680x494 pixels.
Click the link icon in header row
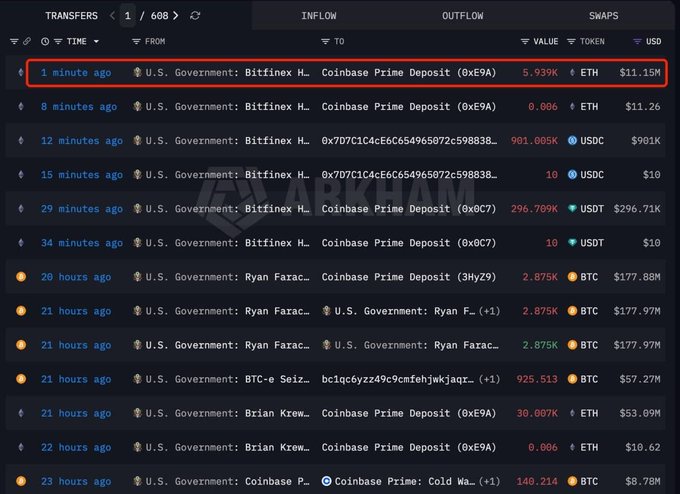pyautogui.click(x=27, y=41)
